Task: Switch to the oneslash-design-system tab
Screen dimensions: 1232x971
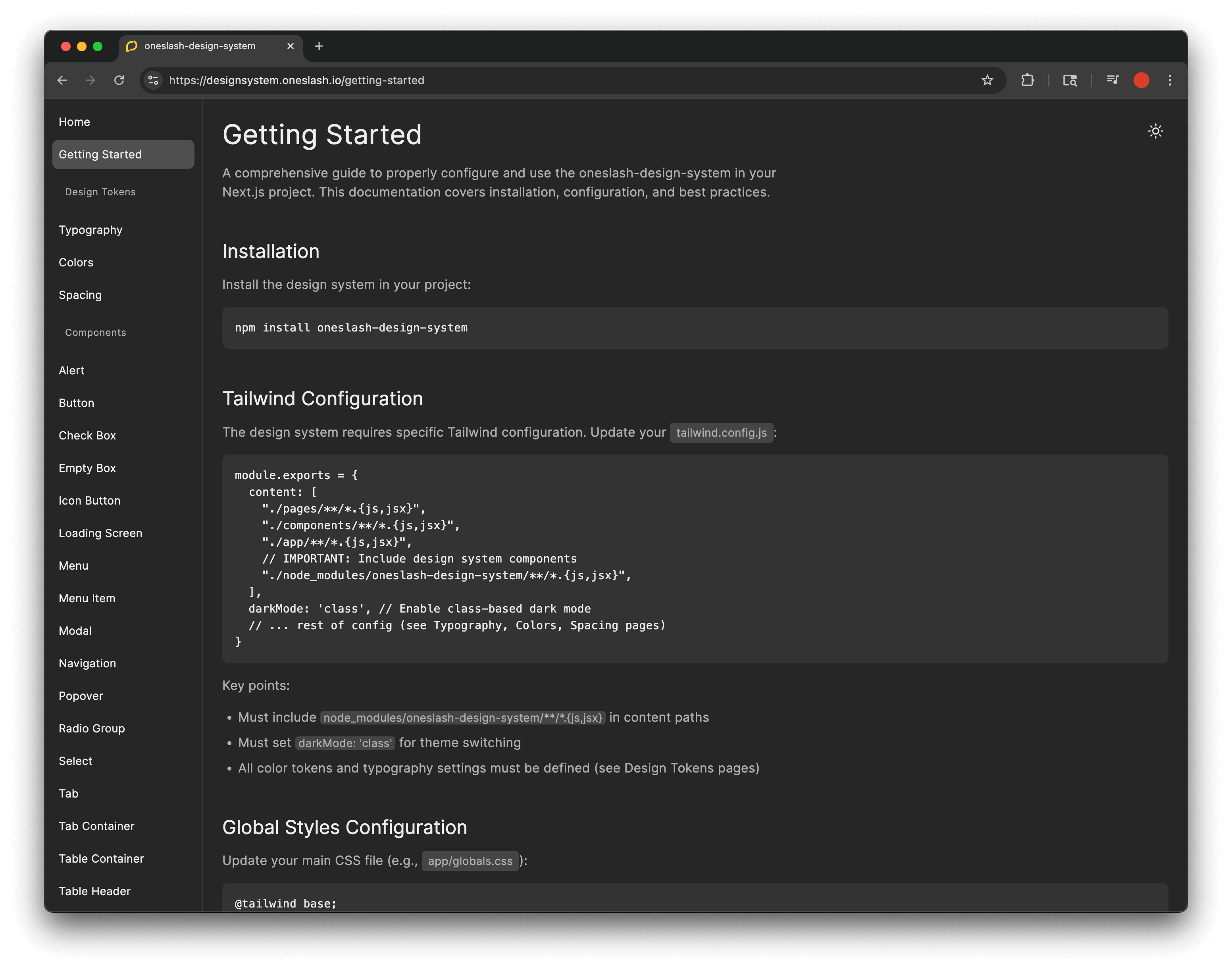Action: (x=199, y=46)
